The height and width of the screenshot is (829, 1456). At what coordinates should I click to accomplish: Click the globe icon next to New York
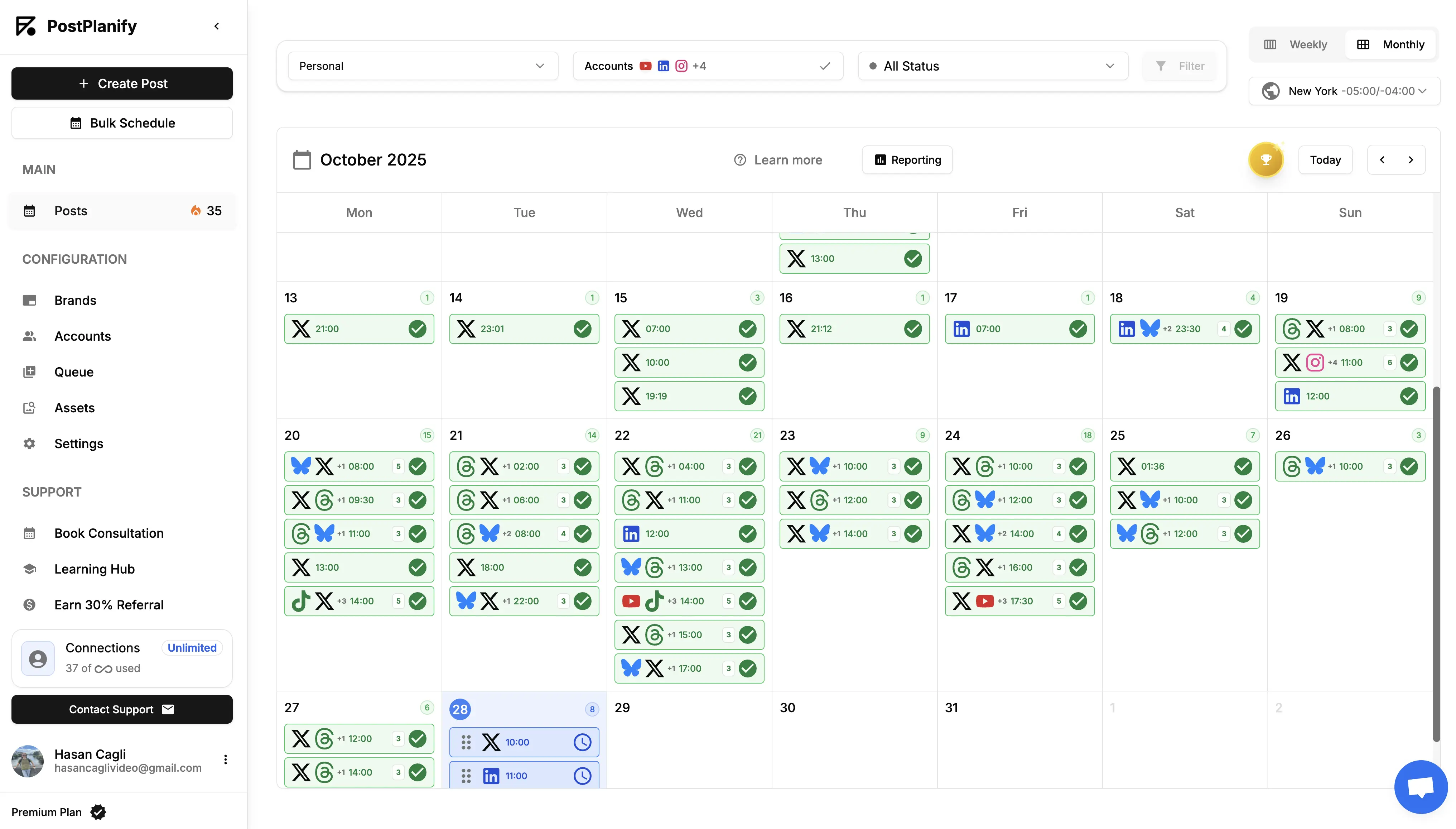click(1271, 91)
